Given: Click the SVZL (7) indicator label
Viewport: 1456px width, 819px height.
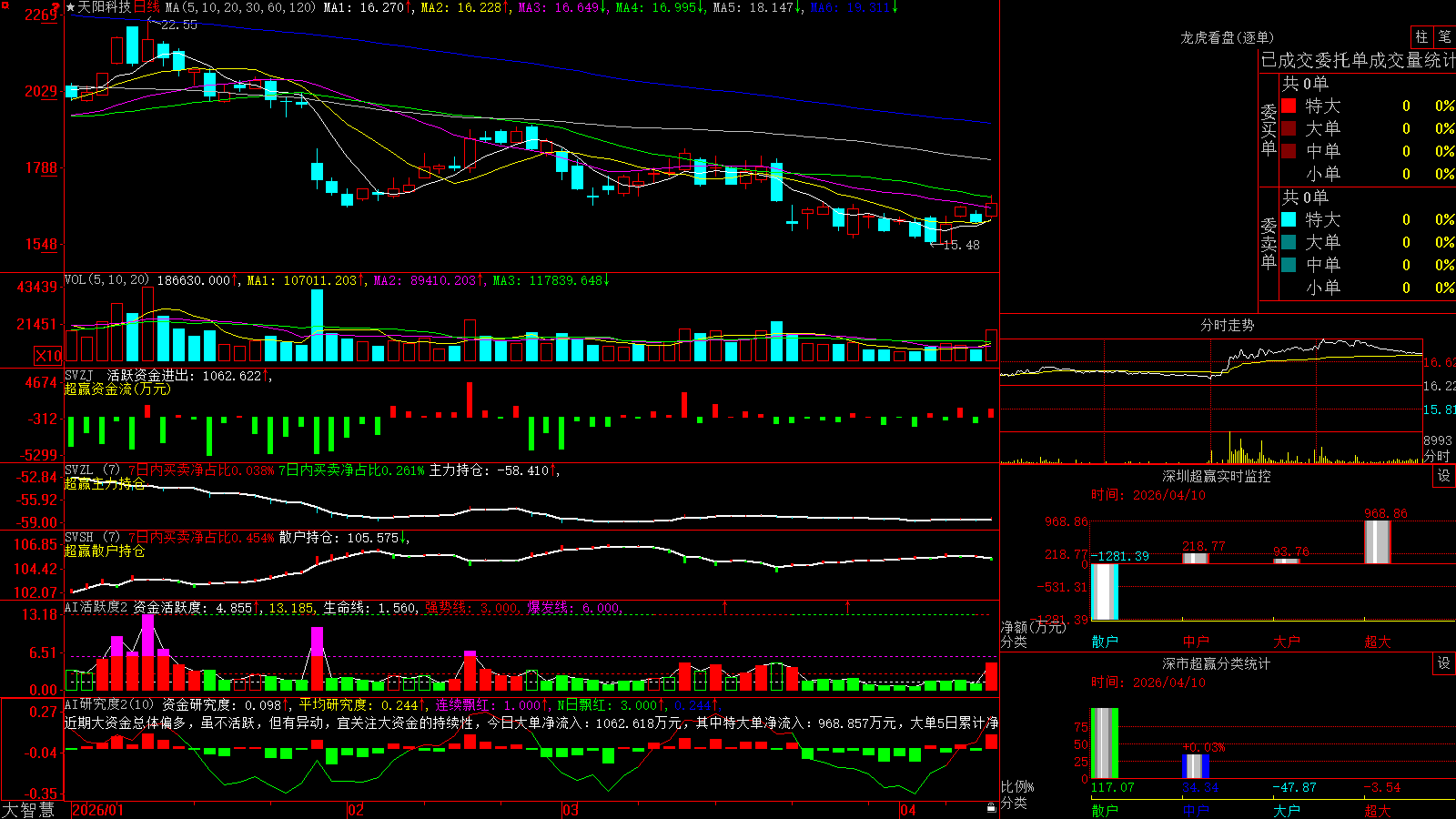Looking at the screenshot, I should click(92, 470).
